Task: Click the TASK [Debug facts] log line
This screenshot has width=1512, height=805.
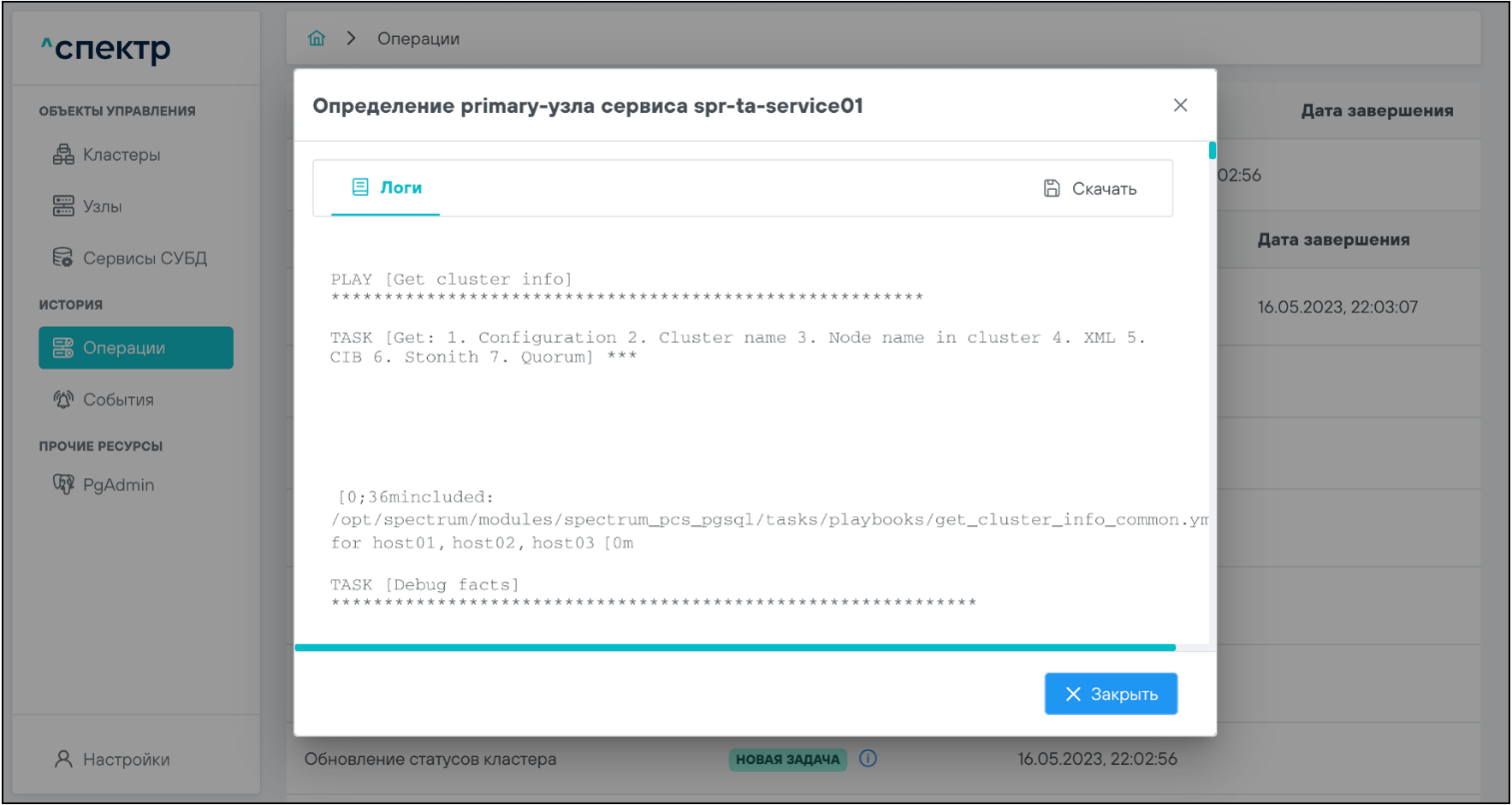Action: coord(425,584)
